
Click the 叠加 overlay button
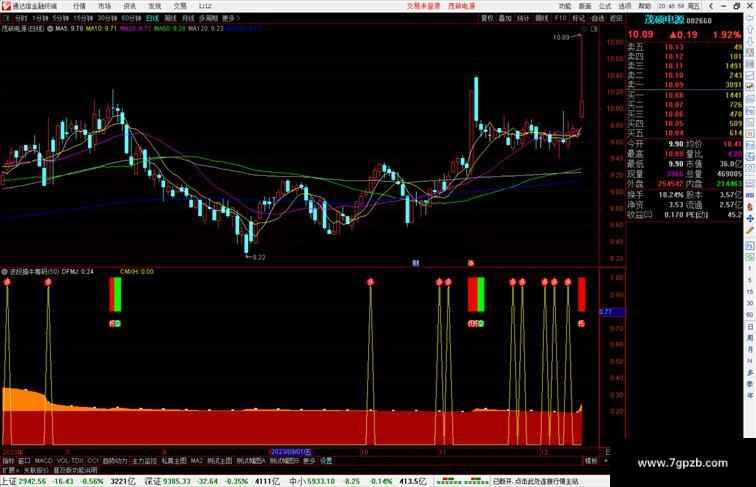coord(505,18)
